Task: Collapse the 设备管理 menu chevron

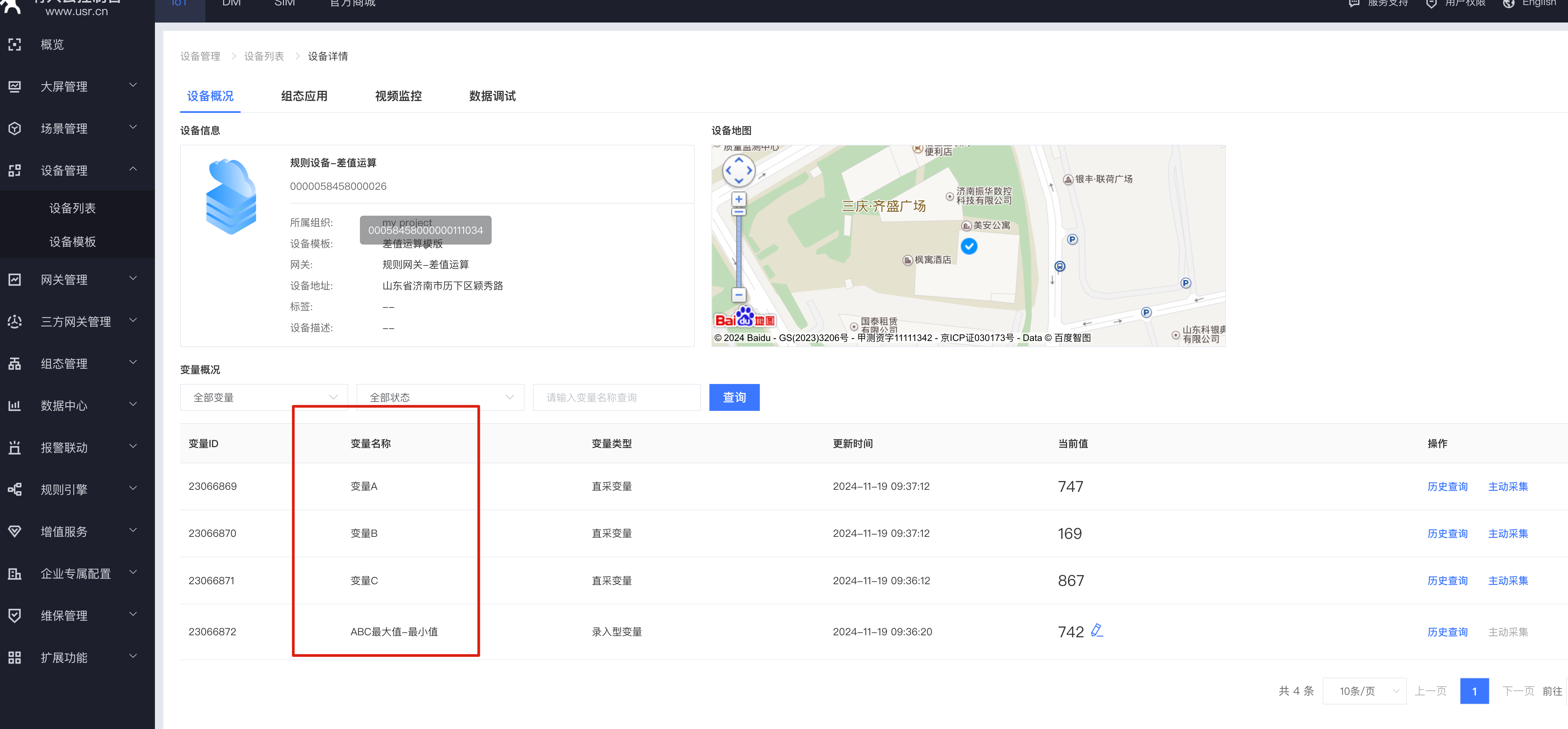Action: (x=133, y=169)
